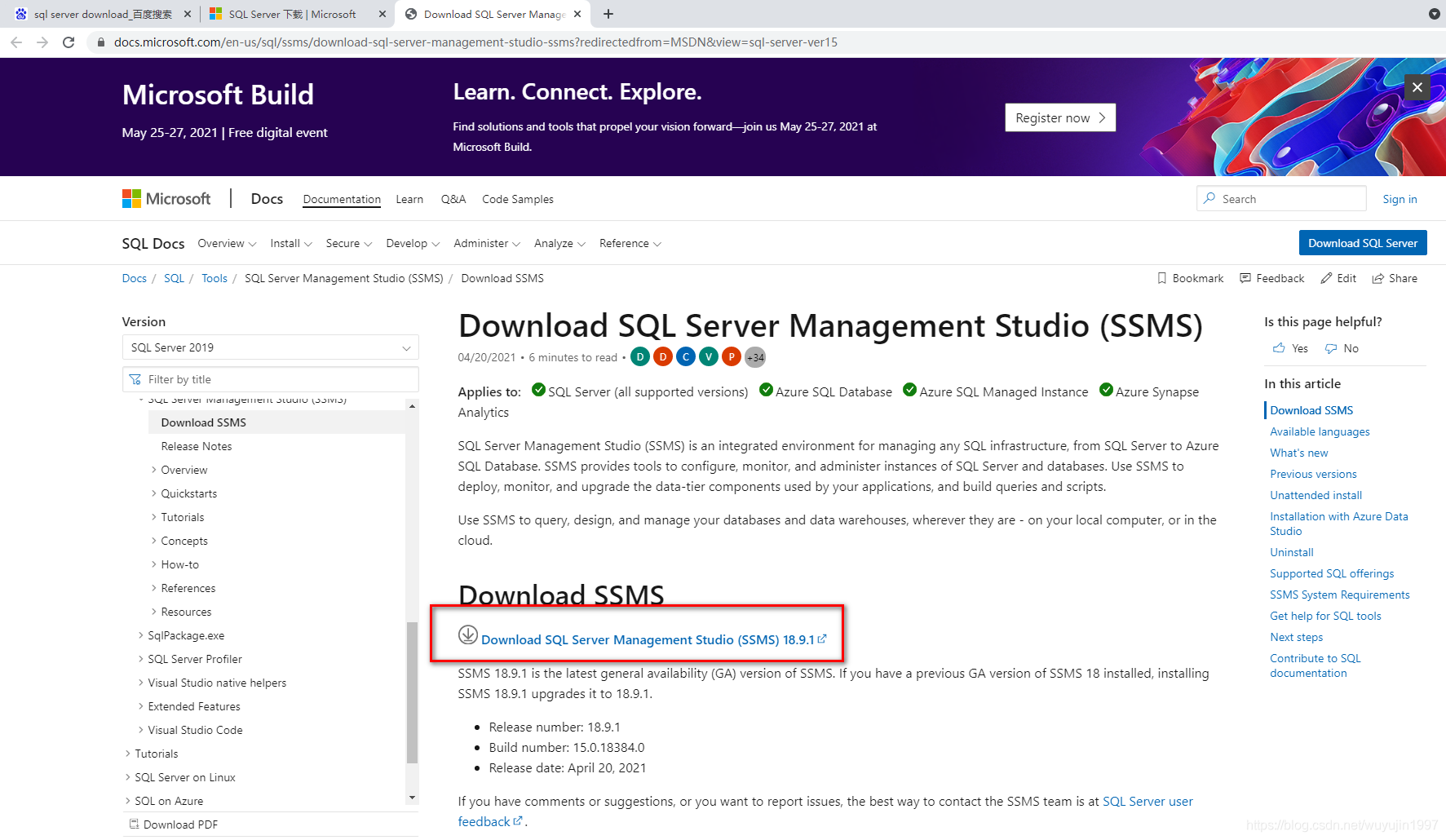Open the Install dropdown menu
This screenshot has height=840, width=1446.
click(291, 243)
